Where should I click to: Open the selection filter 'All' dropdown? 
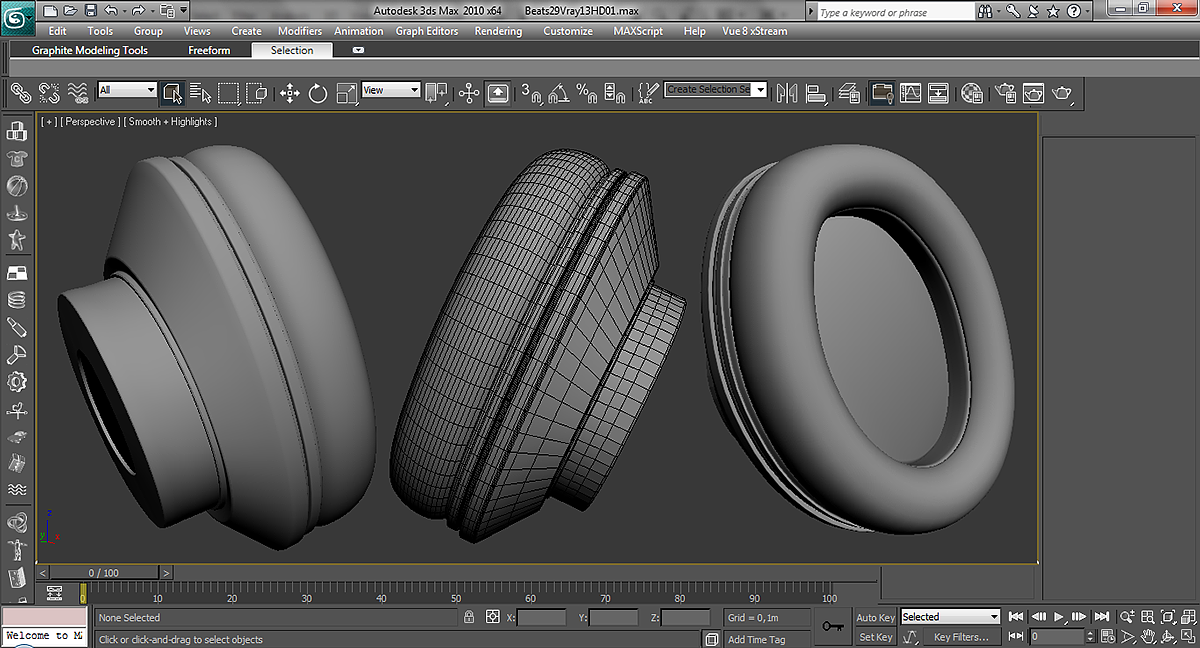[127, 90]
